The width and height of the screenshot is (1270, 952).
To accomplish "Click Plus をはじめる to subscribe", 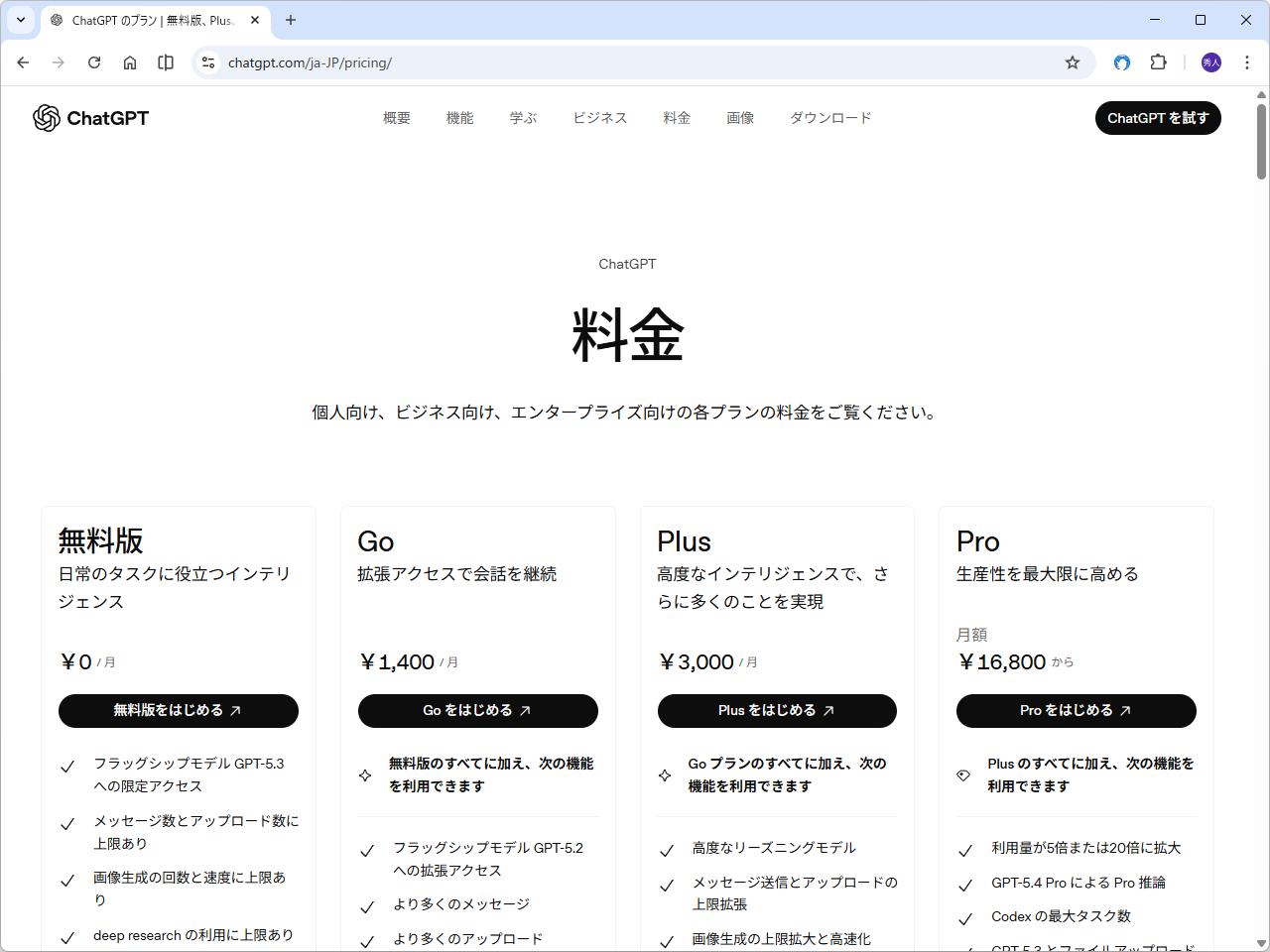I will tap(777, 711).
